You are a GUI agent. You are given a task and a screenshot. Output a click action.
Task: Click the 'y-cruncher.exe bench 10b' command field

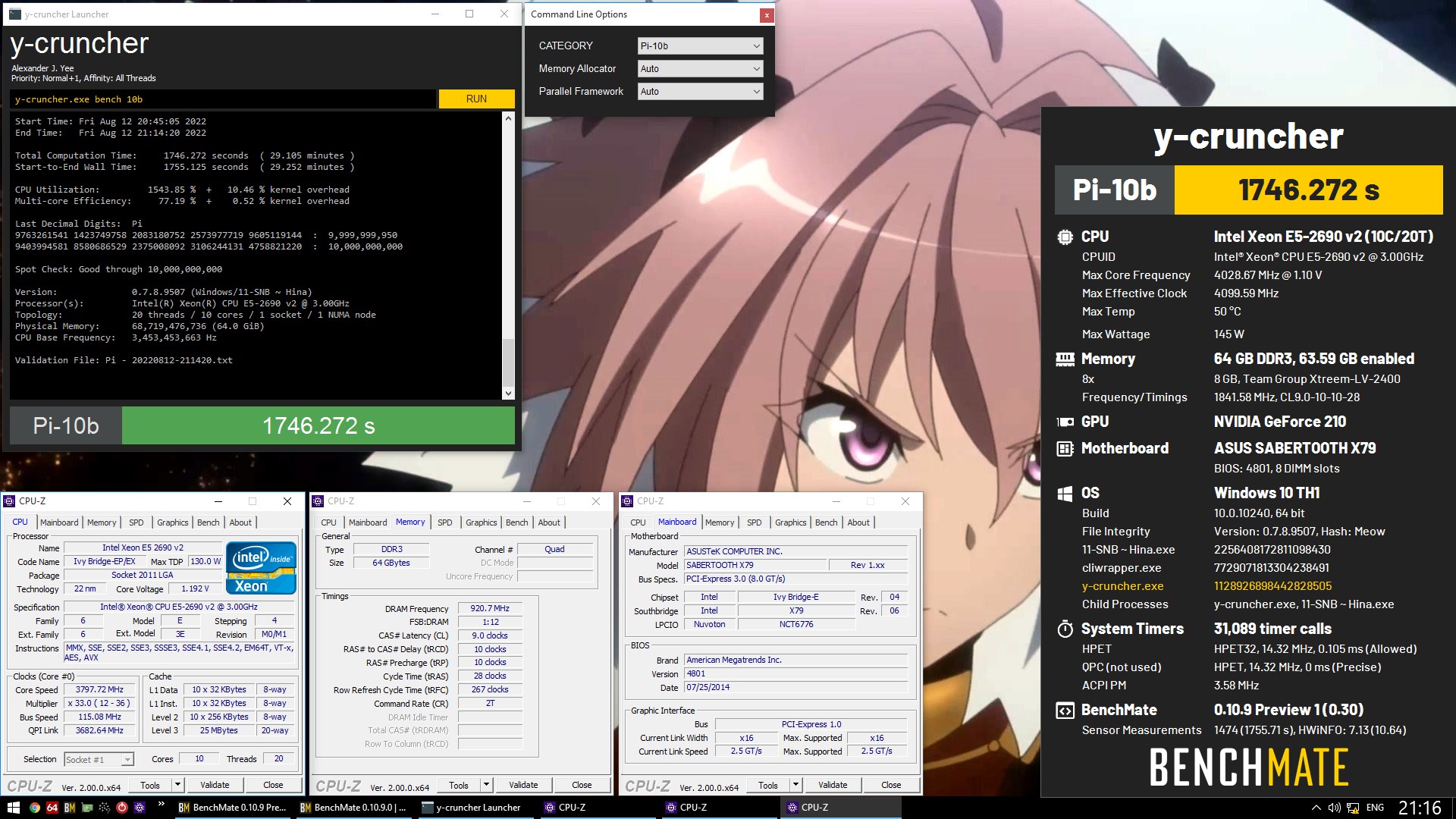(x=223, y=99)
